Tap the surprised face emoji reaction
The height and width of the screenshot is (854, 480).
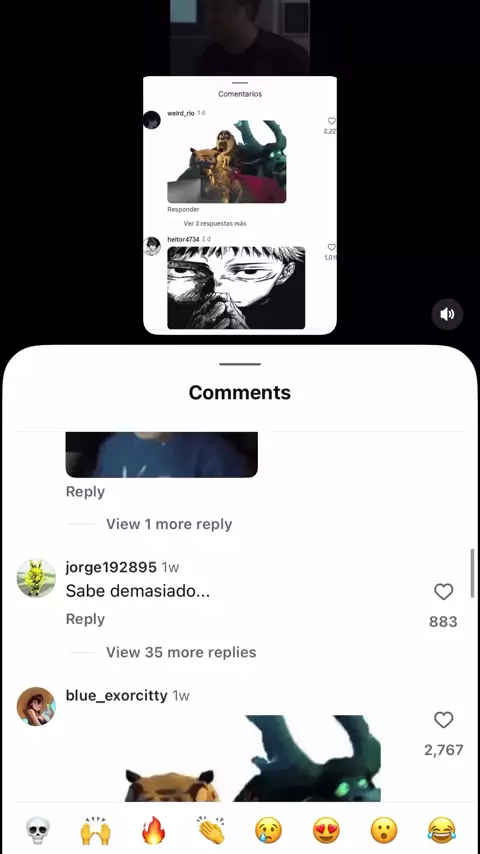384,831
